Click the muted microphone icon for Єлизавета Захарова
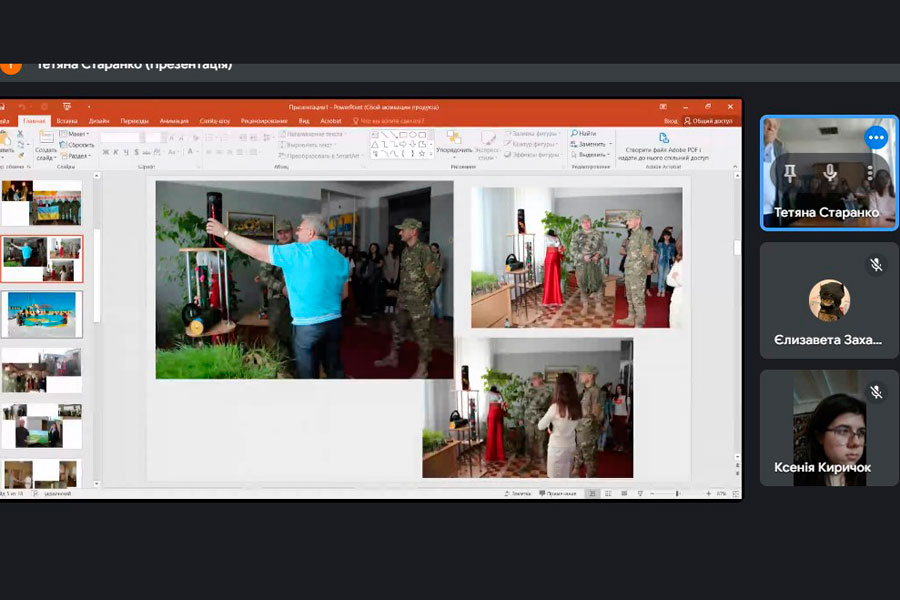This screenshot has width=900, height=600. pyautogui.click(x=876, y=265)
